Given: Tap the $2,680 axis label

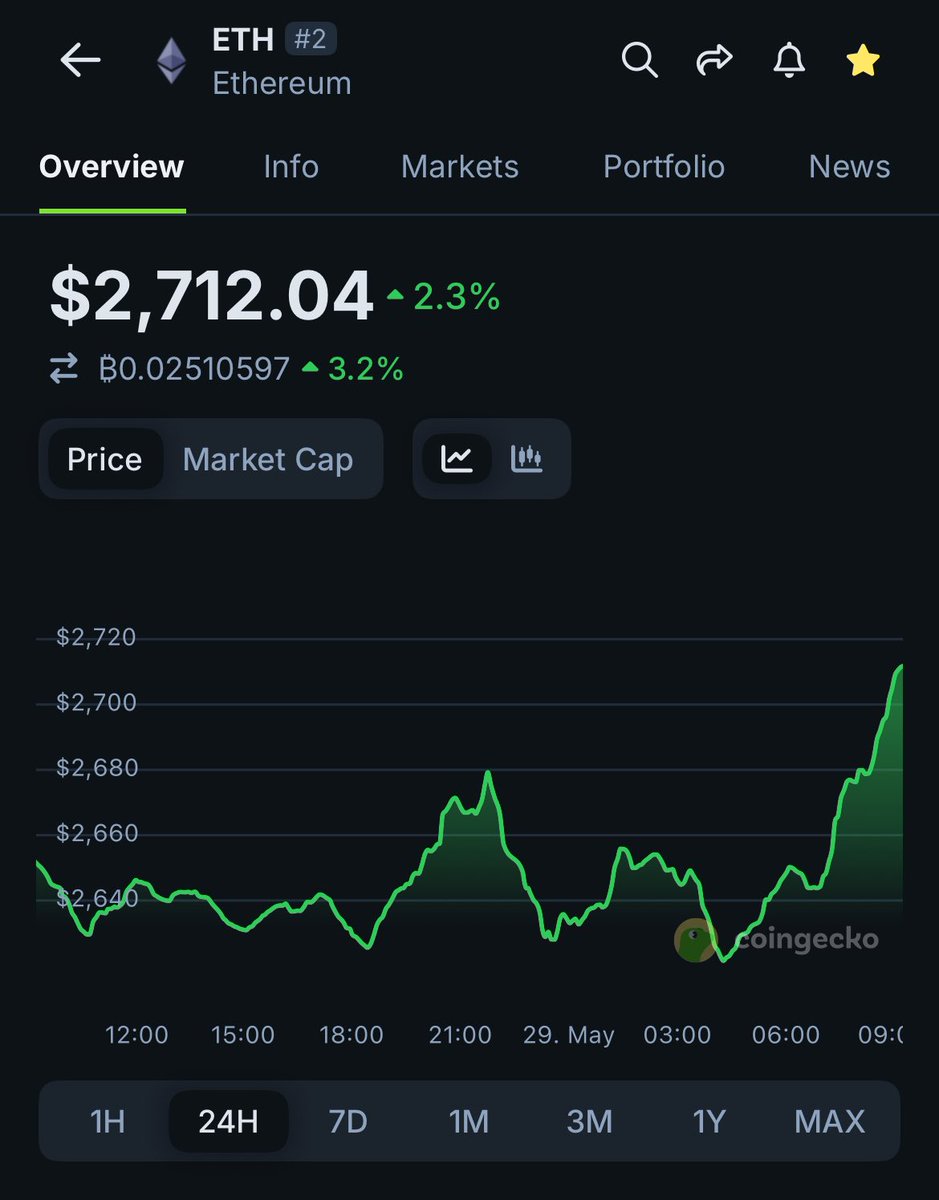Looking at the screenshot, I should 95,768.
